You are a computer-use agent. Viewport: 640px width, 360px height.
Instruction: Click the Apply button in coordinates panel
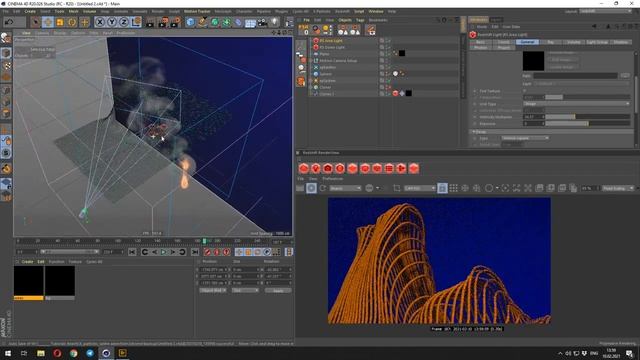click(x=278, y=290)
